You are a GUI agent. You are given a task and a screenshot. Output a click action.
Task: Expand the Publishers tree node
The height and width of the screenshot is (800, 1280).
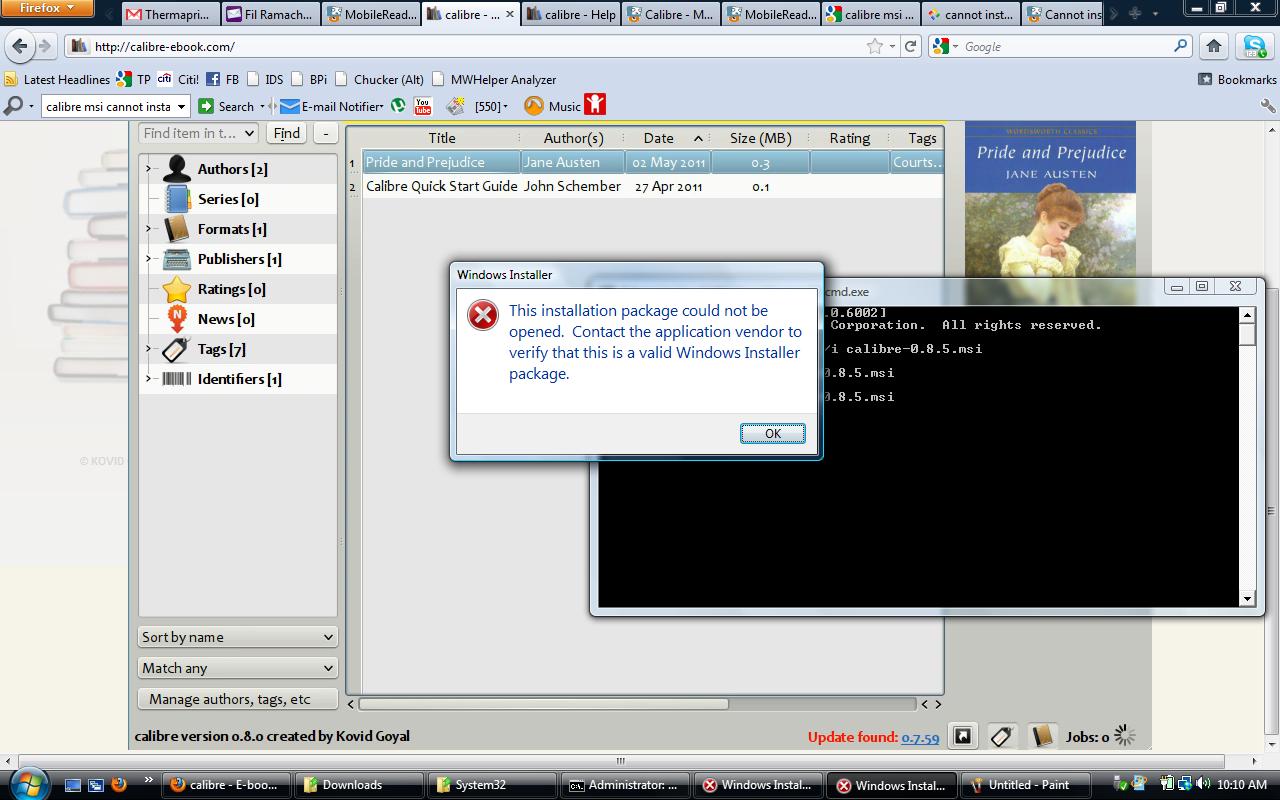pyautogui.click(x=149, y=259)
